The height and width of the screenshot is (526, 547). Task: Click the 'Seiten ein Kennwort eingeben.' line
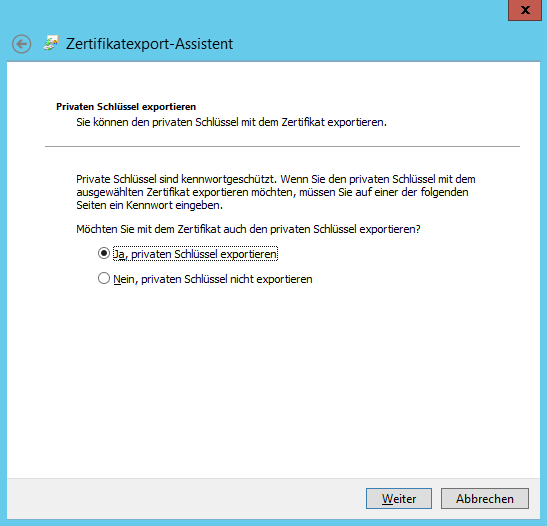tap(149, 205)
